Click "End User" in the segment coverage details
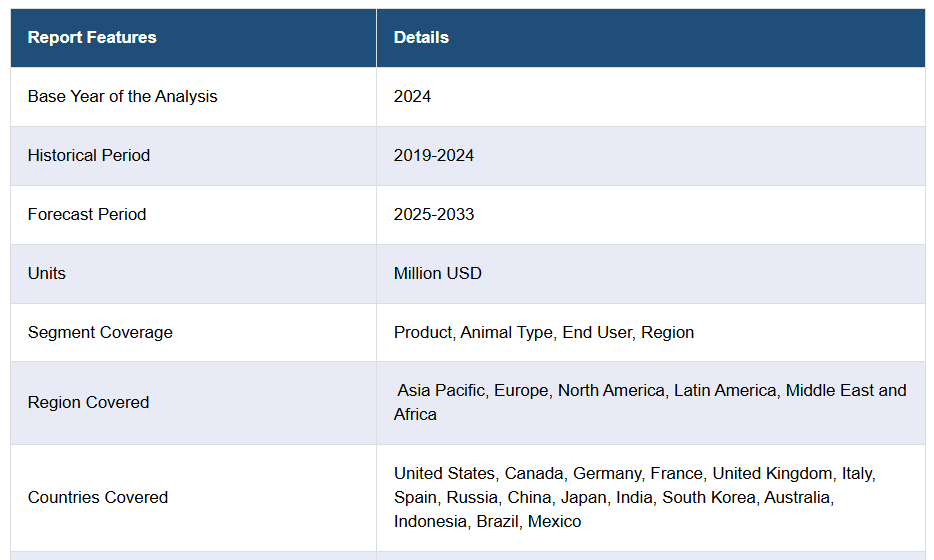 pyautogui.click(x=597, y=333)
